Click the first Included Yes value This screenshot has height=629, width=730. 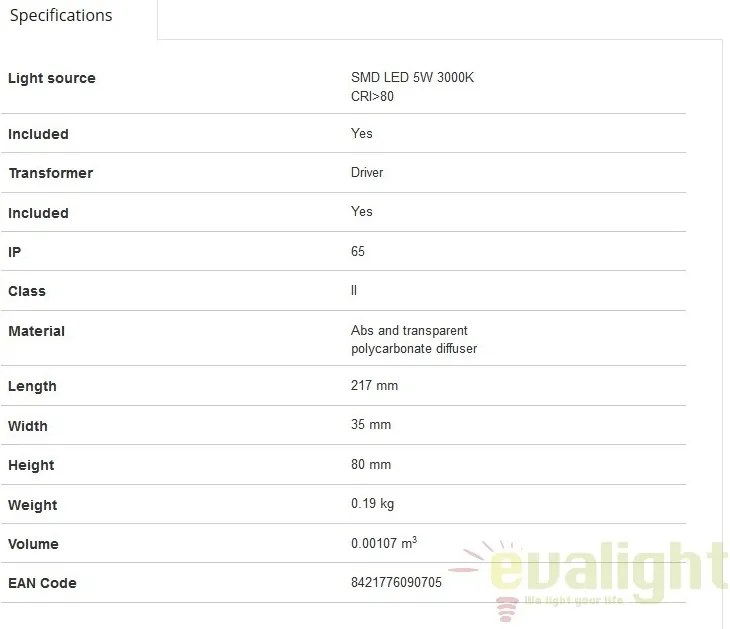coord(362,134)
